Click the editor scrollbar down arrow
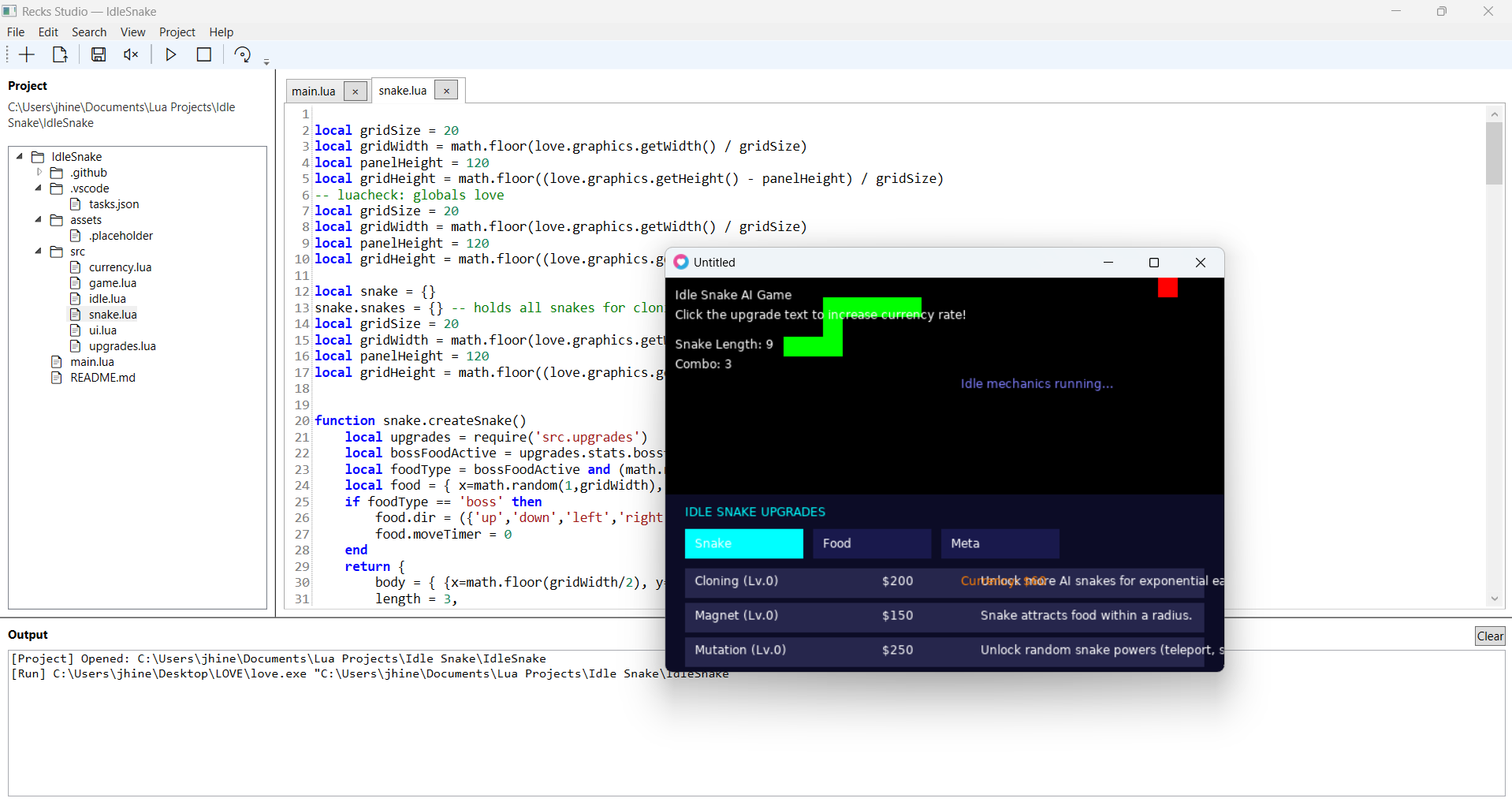This screenshot has width=1512, height=802. (x=1494, y=599)
